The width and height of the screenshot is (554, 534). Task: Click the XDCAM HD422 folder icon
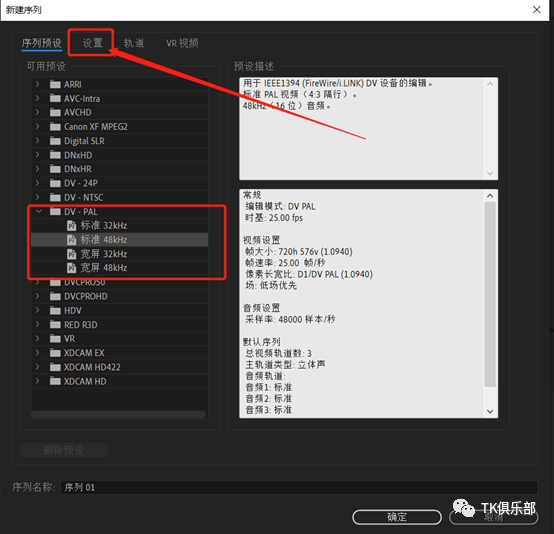[x=55, y=367]
